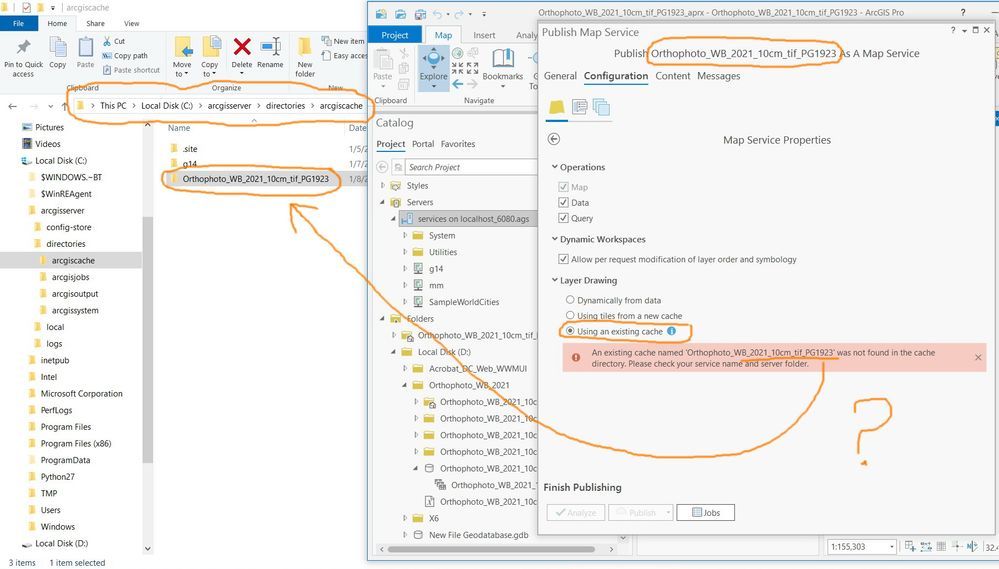Collapse the Operations section
Viewport: 999px width, 569px height.
pos(554,166)
